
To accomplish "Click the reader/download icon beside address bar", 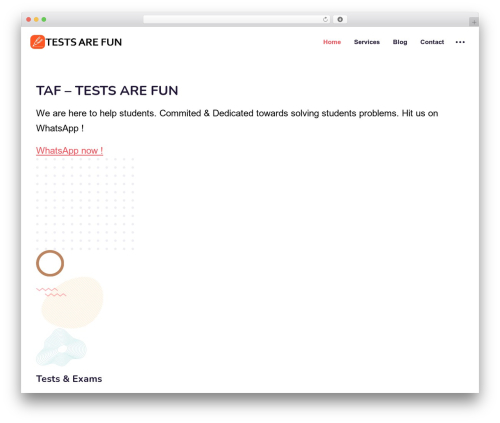I will [x=340, y=19].
